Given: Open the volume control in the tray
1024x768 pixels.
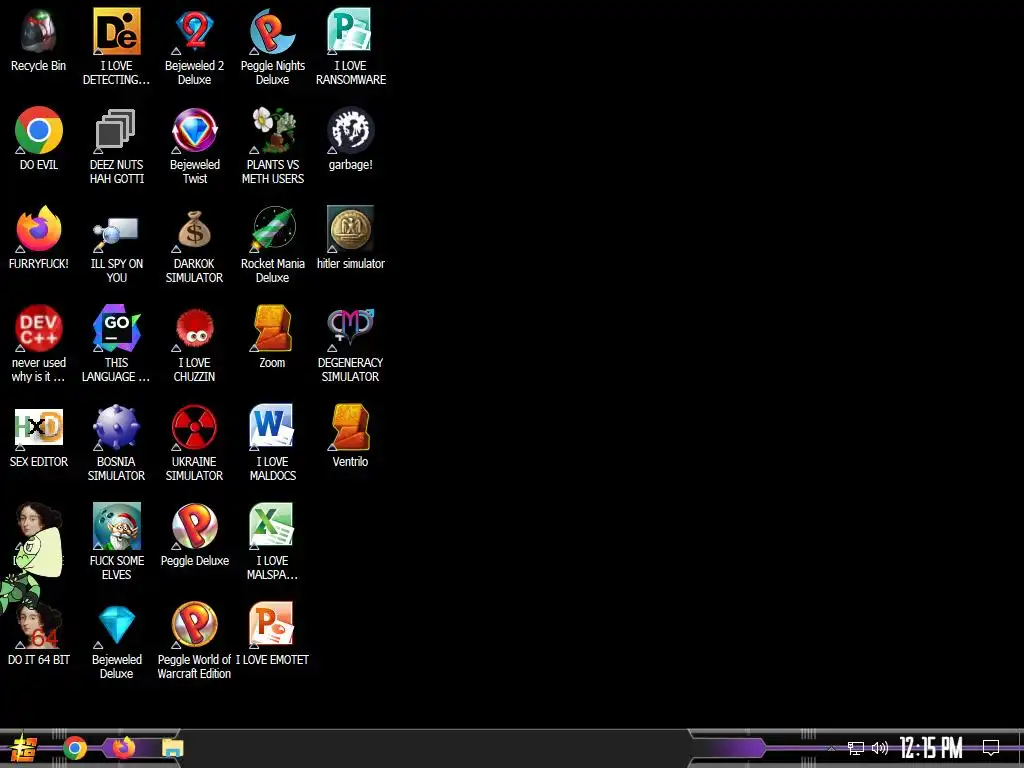Looking at the screenshot, I should (x=880, y=748).
